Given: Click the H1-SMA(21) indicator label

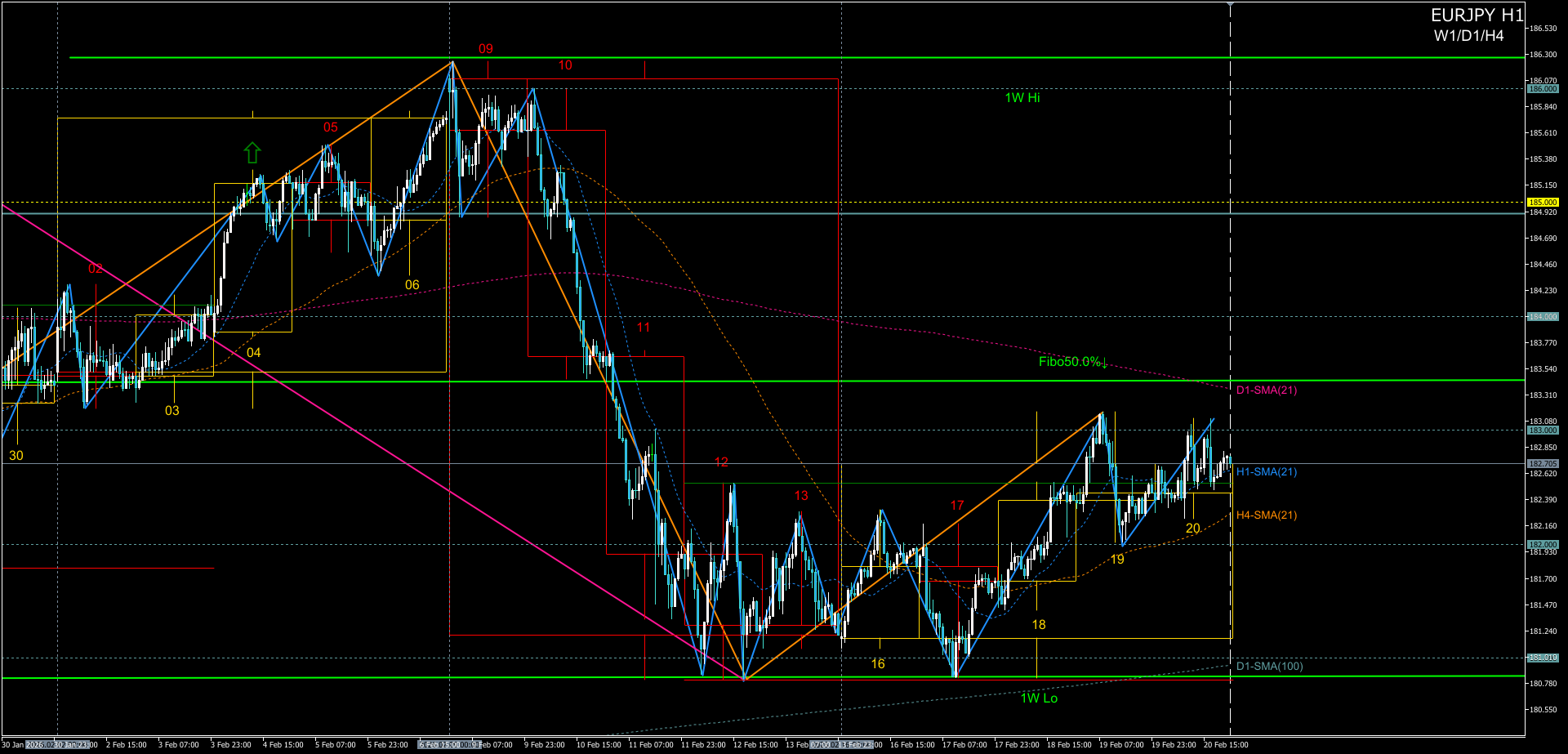Looking at the screenshot, I should [x=1266, y=472].
